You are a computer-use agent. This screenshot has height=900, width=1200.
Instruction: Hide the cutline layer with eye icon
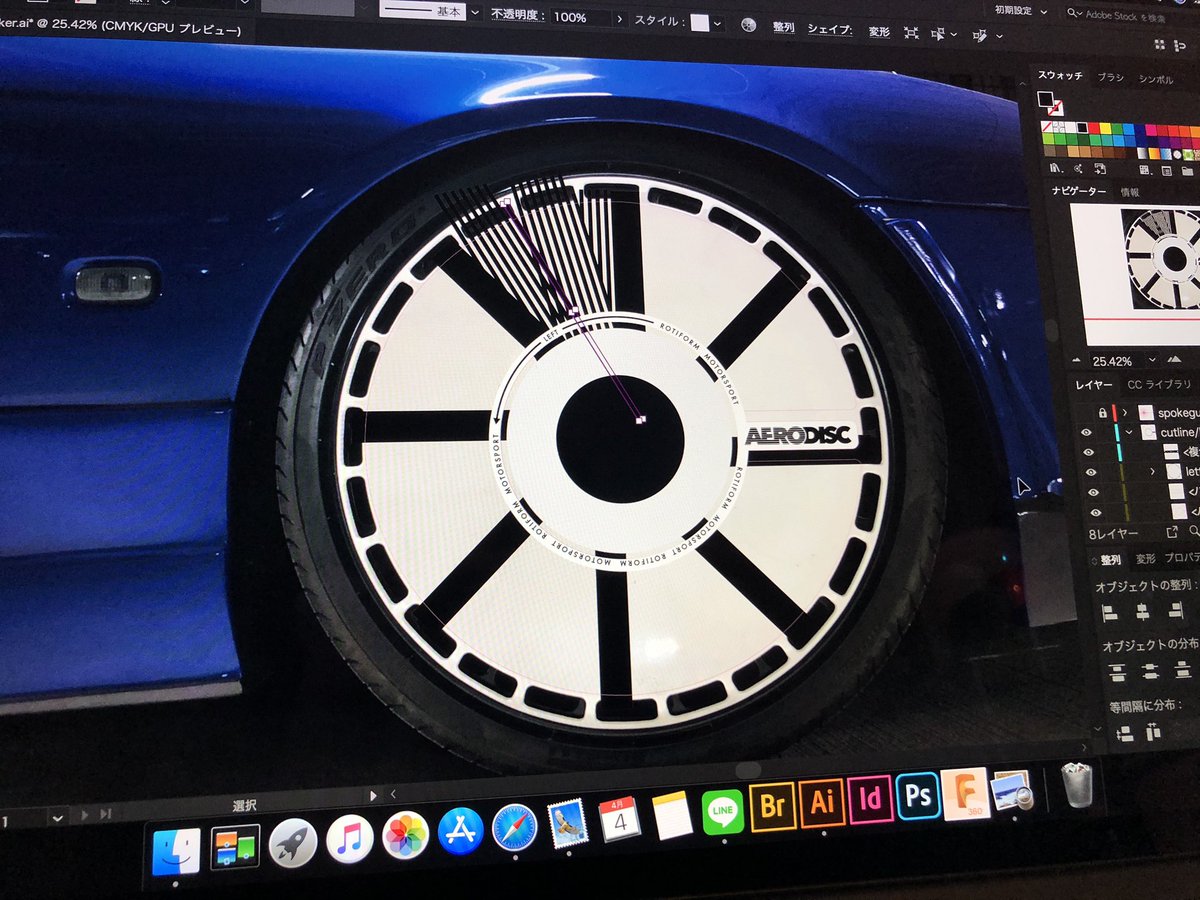tap(1086, 432)
